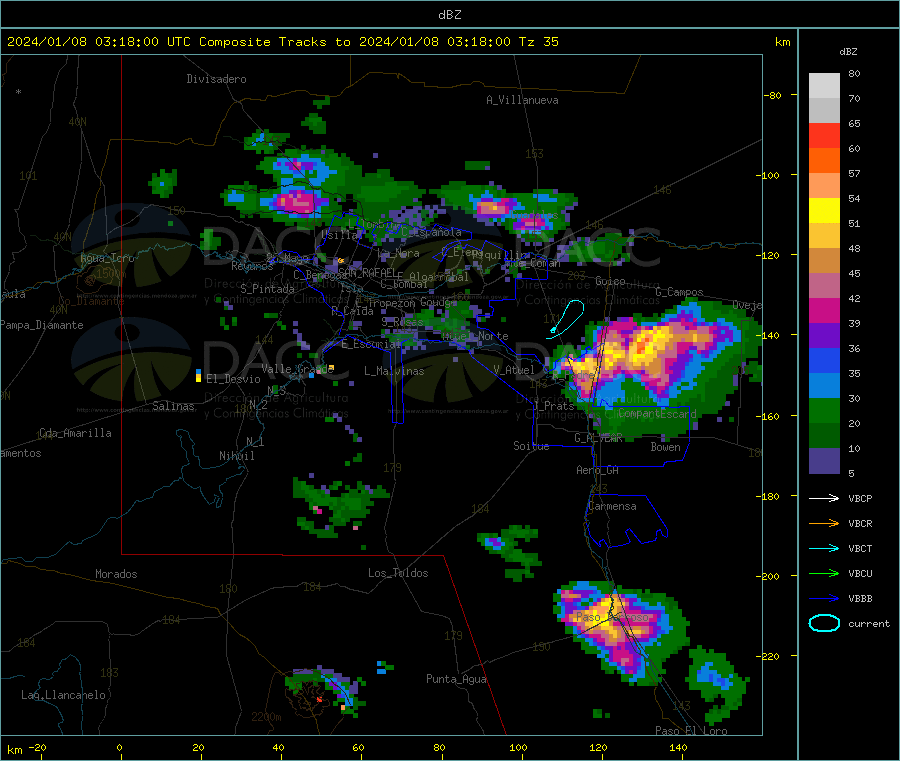Click the 120 km horizontal axis tick label
Viewport: 900px width, 761px height.
click(x=598, y=747)
